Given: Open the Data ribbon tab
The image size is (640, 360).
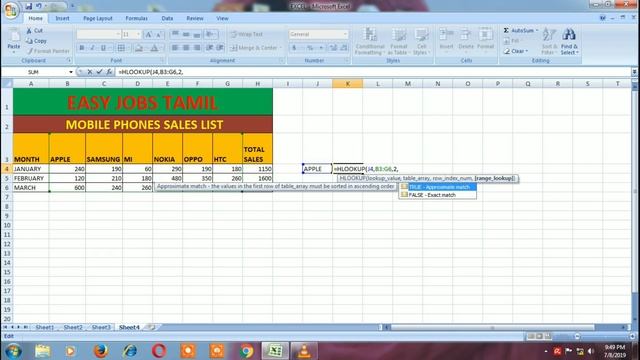Looking at the screenshot, I should click(x=167, y=18).
